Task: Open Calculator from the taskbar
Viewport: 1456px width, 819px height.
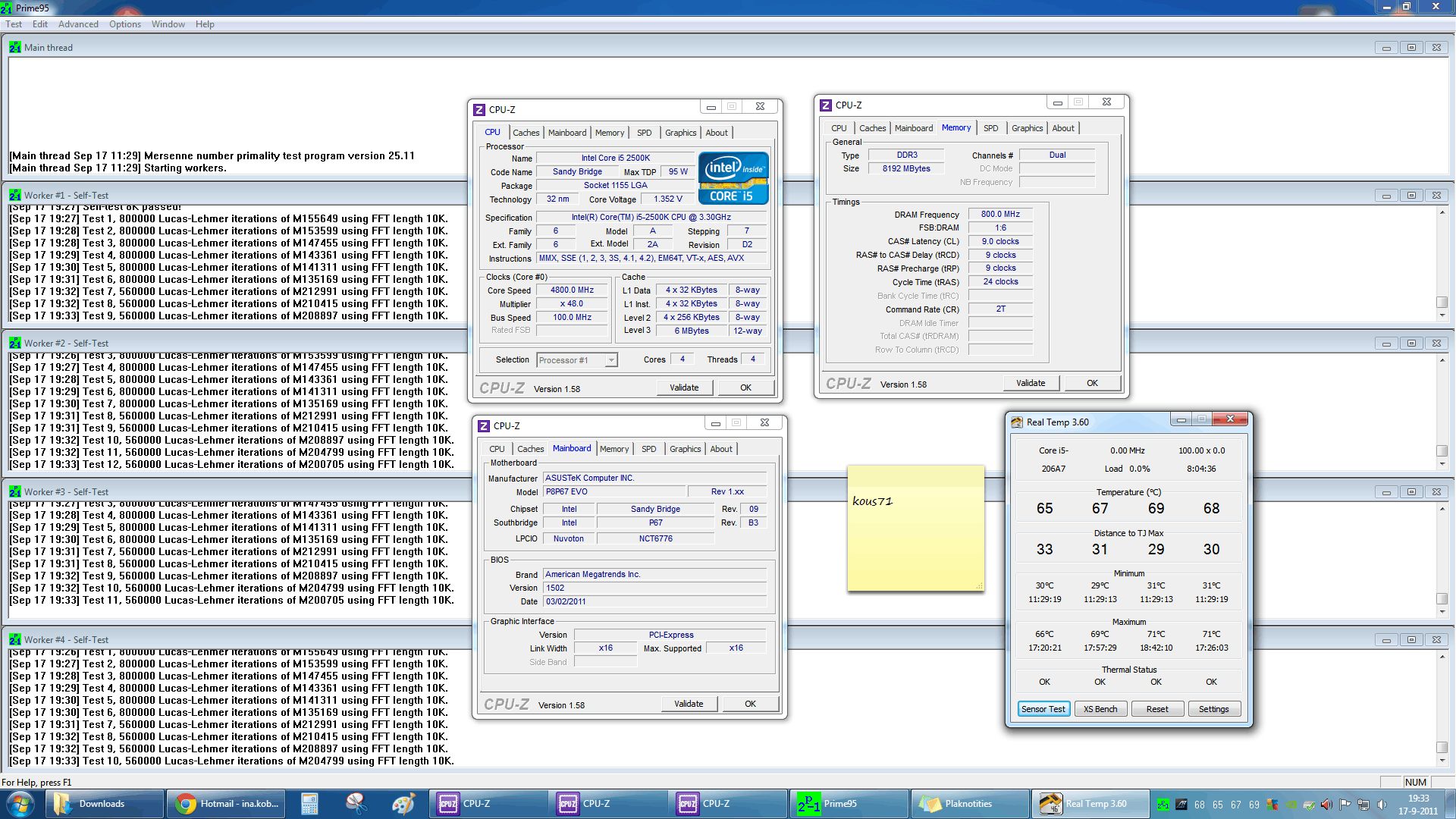Action: [309, 804]
